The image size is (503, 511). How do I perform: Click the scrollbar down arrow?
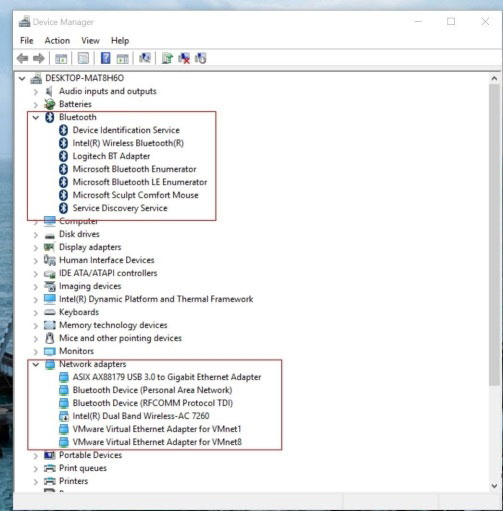point(494,486)
